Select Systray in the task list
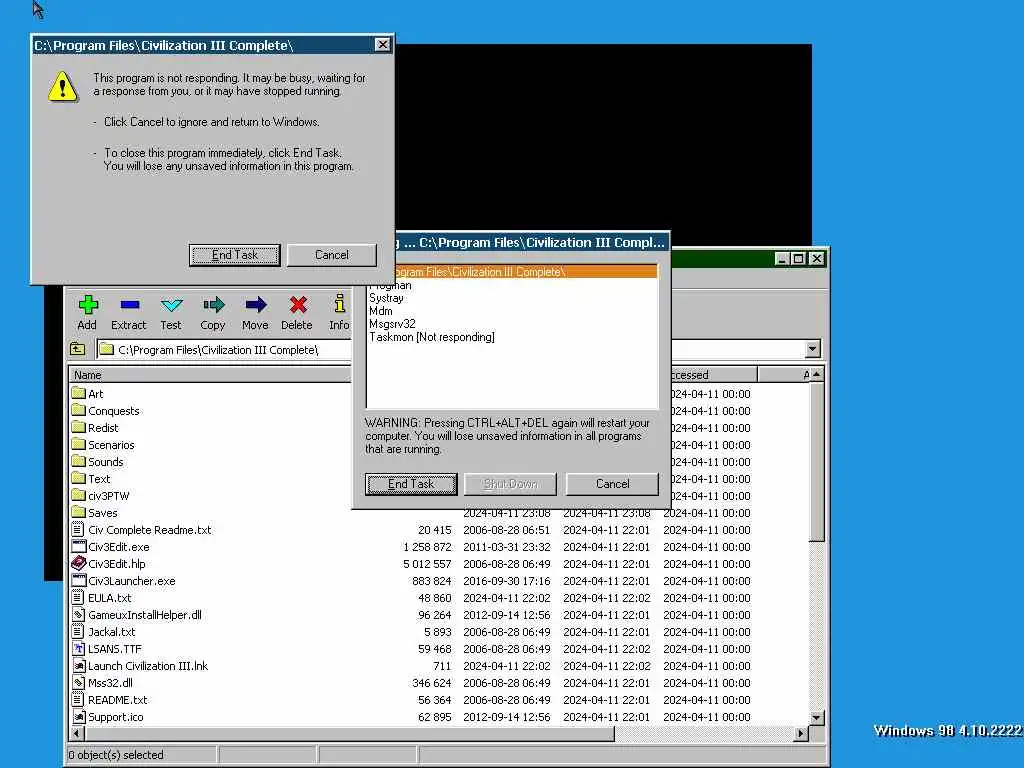The height and width of the screenshot is (768, 1024). (x=386, y=298)
